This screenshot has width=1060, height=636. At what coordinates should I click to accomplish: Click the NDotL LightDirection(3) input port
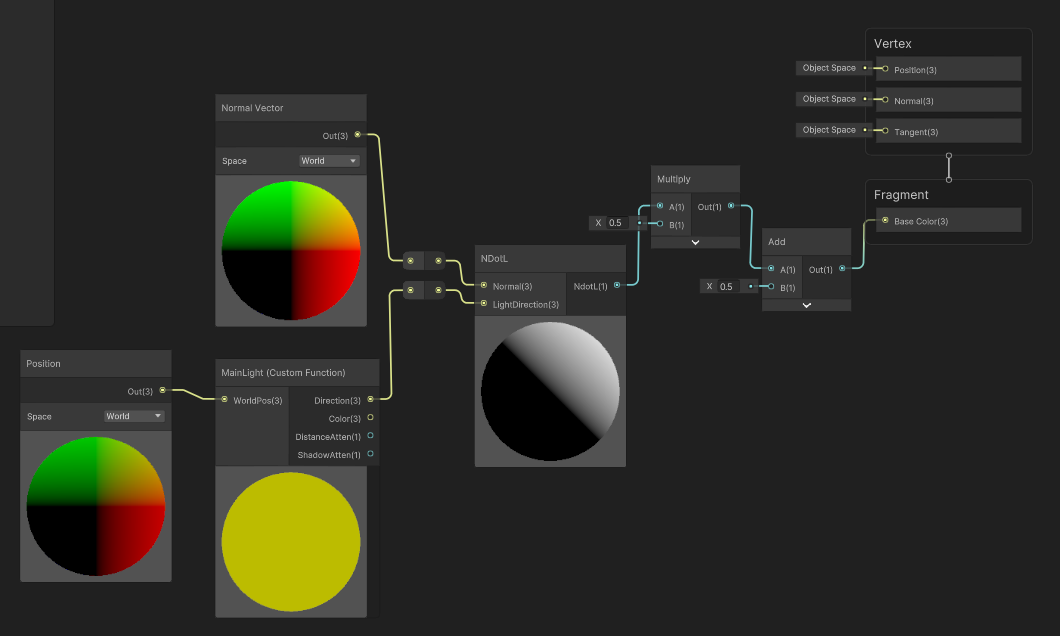[x=484, y=303]
